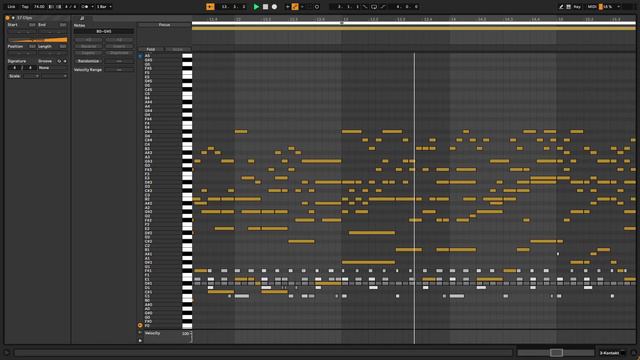Expand the Velocity lane triangle

tap(140, 333)
